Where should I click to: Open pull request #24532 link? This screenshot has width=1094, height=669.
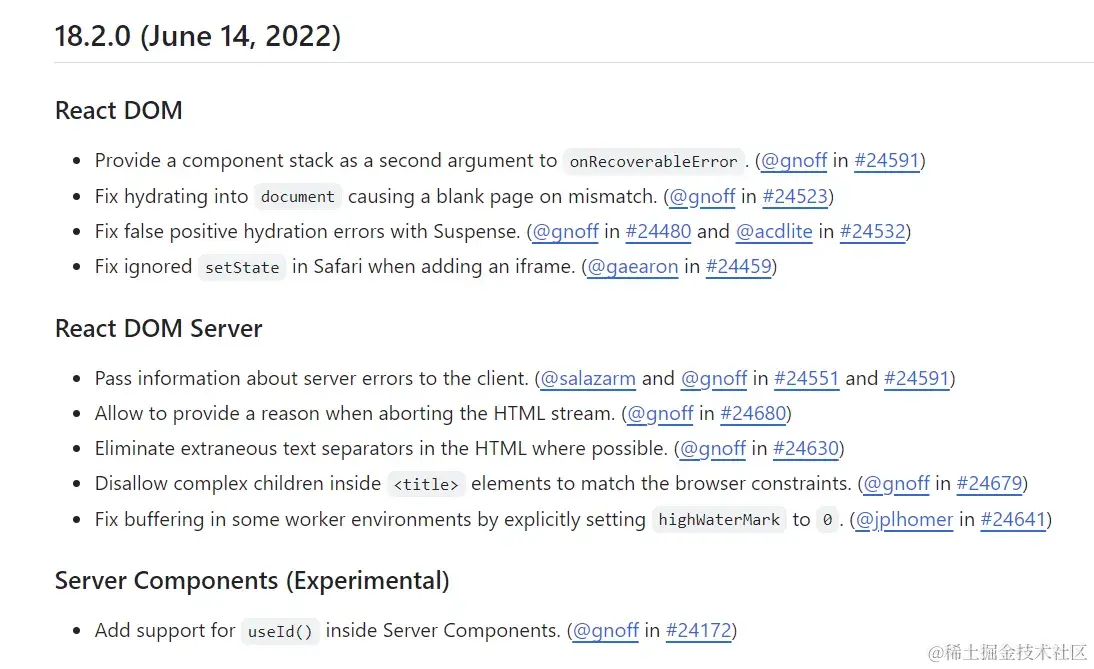click(x=872, y=231)
